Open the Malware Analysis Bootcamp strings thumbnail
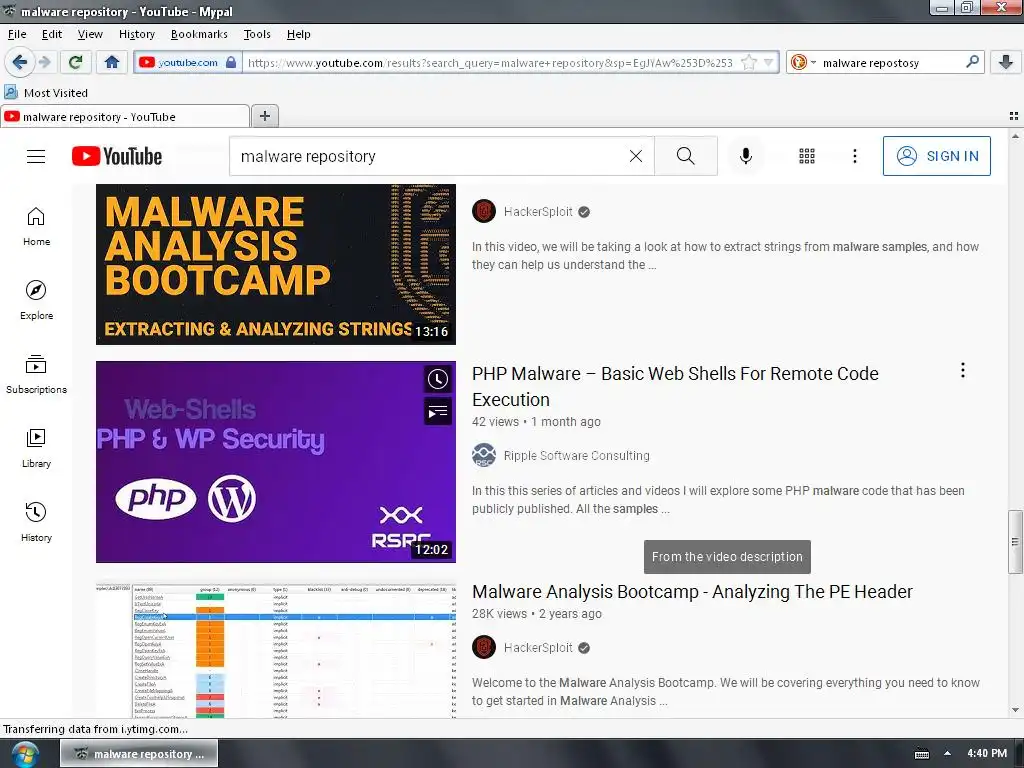 (276, 264)
